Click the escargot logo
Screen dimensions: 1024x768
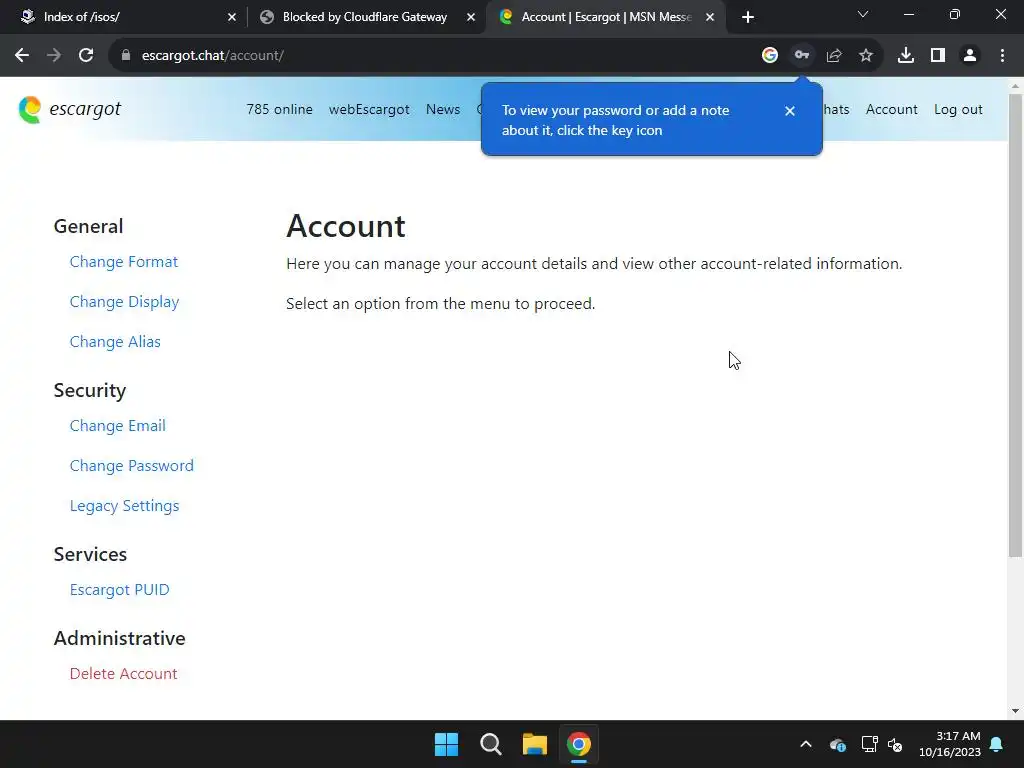click(x=70, y=109)
